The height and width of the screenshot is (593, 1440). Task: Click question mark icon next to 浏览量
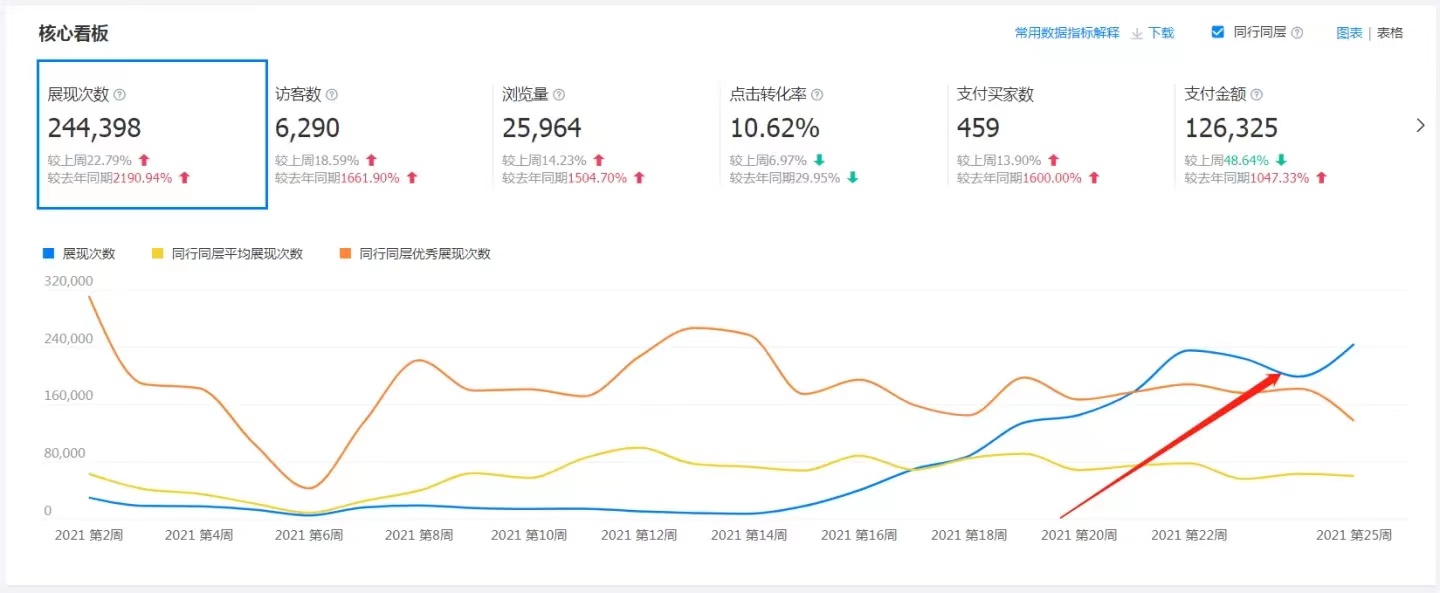(559, 95)
